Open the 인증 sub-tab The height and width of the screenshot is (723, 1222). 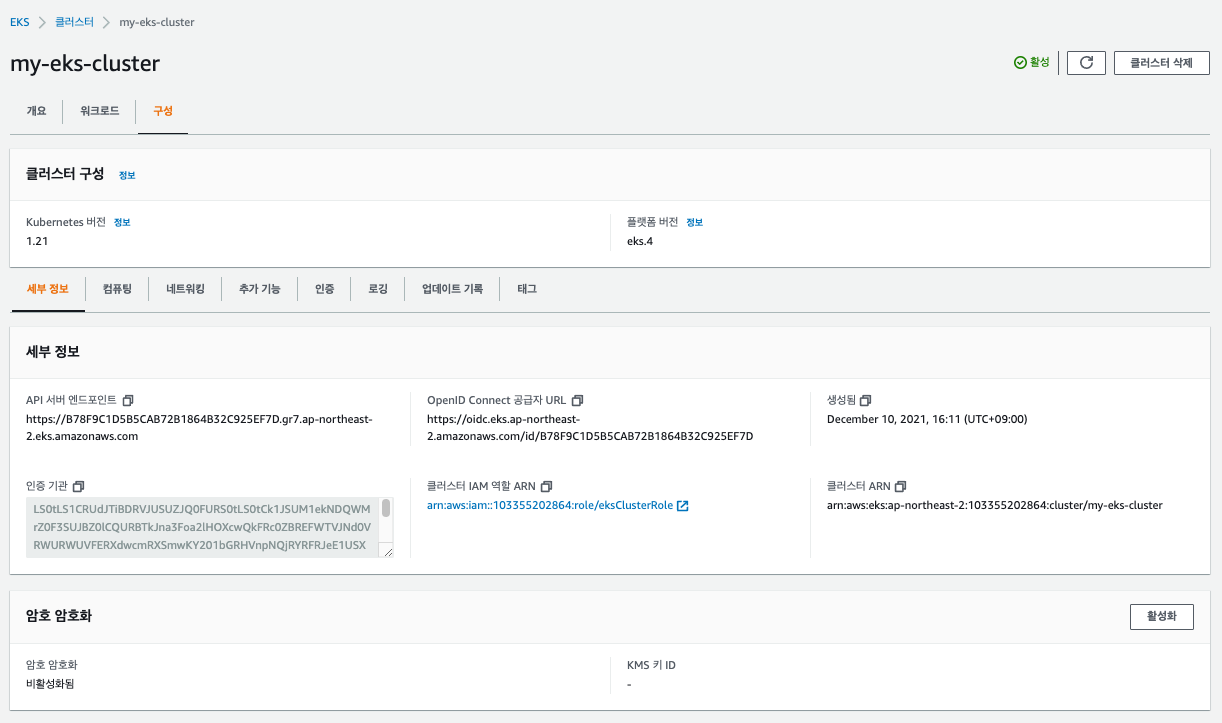(x=325, y=289)
